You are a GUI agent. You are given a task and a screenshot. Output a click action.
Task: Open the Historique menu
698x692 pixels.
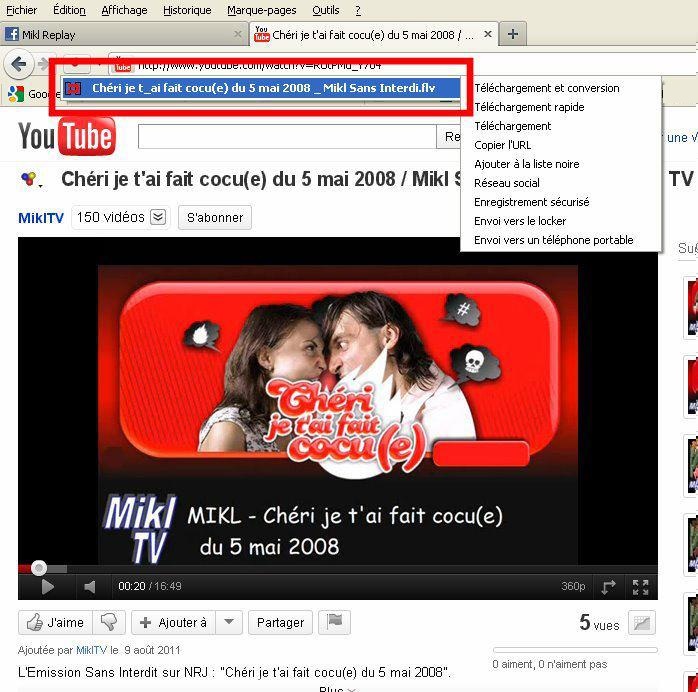(187, 10)
